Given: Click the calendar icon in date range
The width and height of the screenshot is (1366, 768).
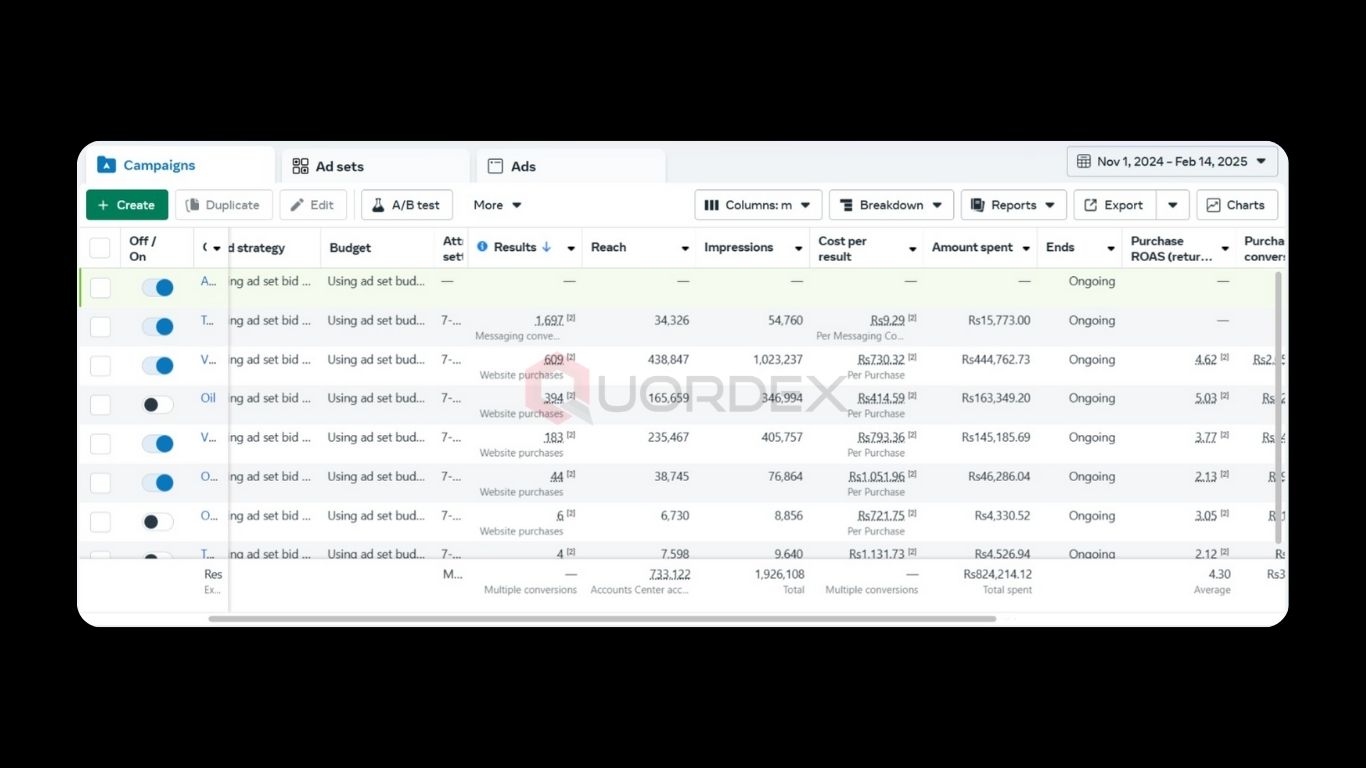Looking at the screenshot, I should click(1084, 162).
